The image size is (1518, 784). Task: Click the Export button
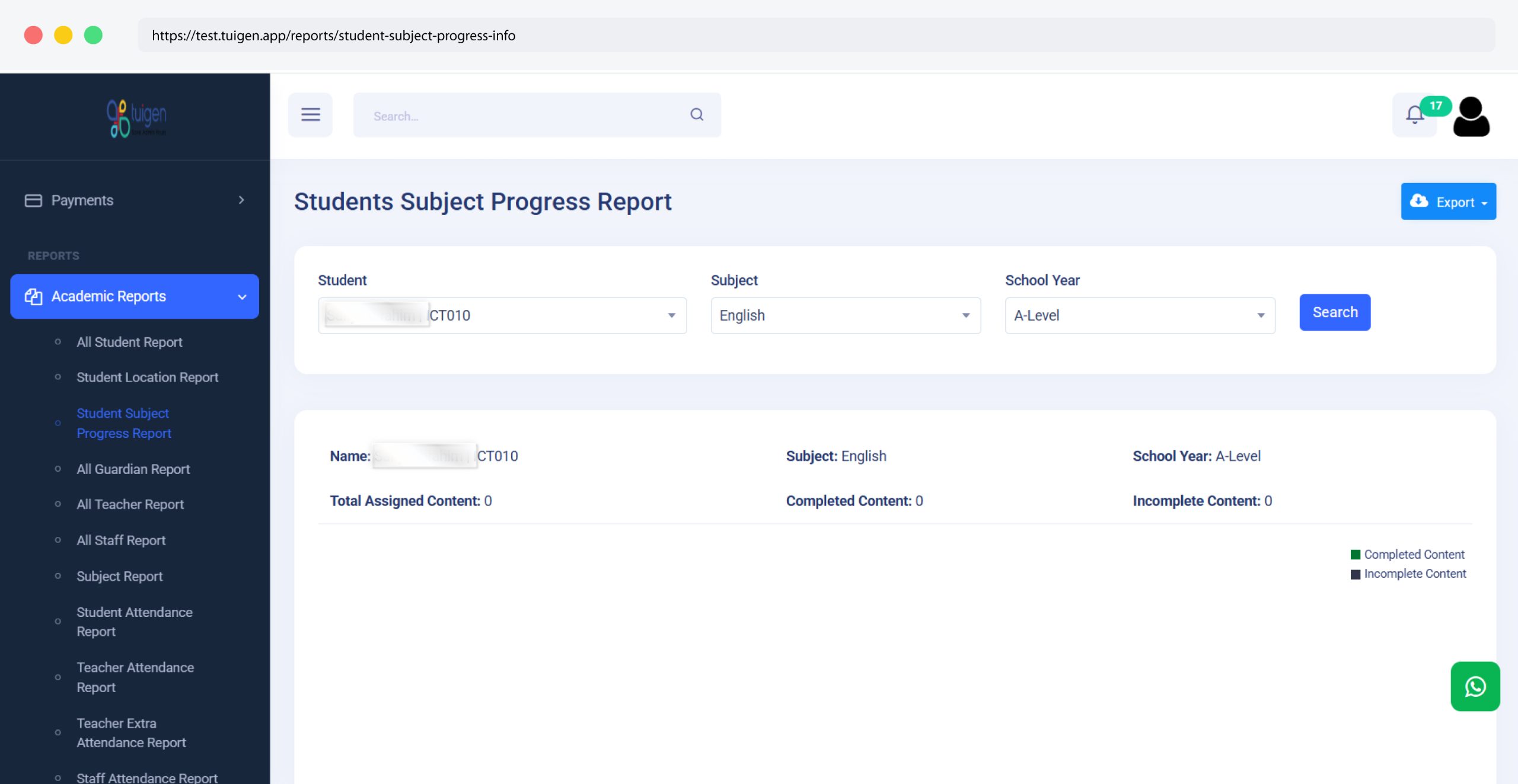1447,202
